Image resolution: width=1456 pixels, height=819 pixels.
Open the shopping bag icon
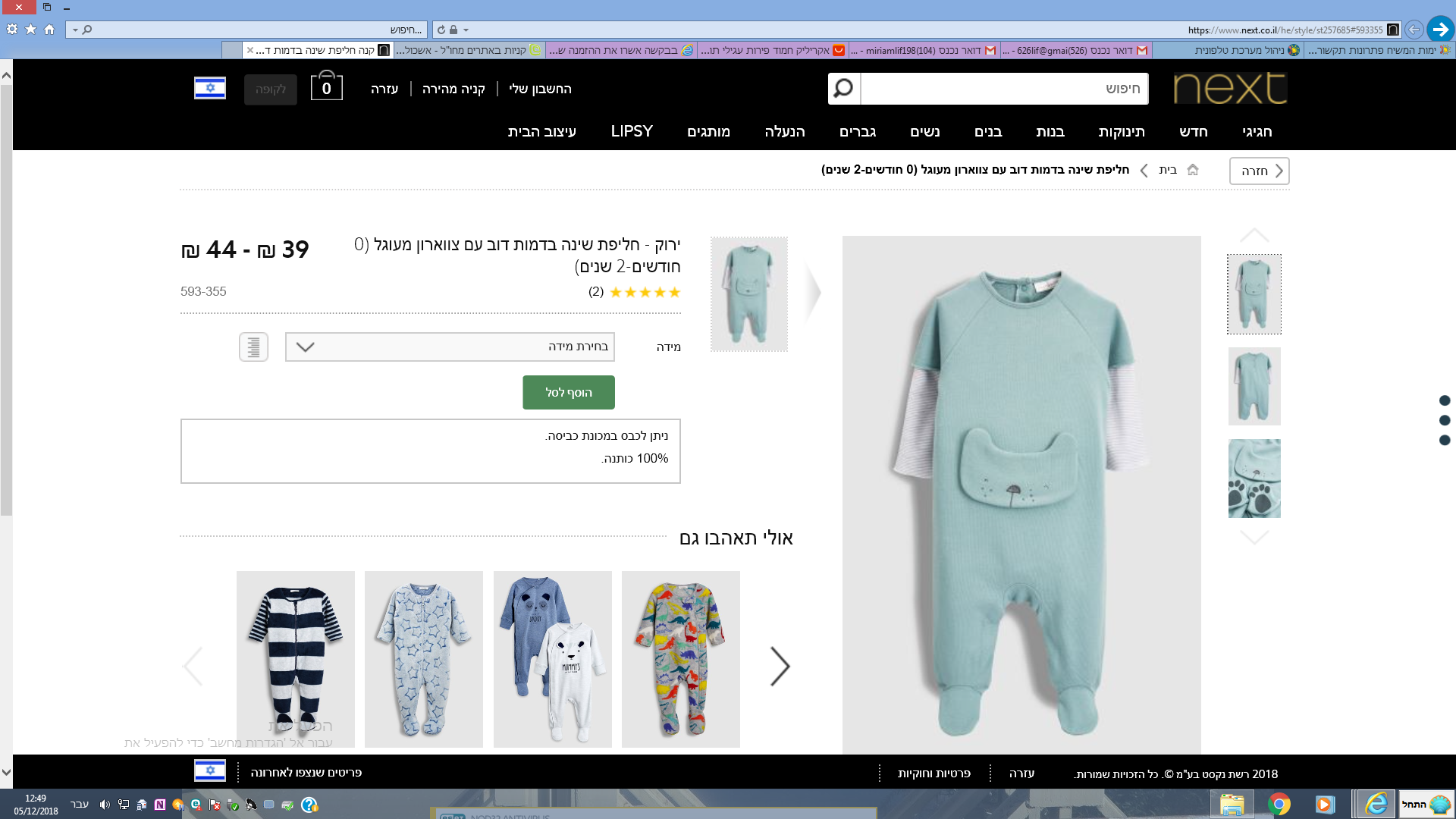coord(326,87)
